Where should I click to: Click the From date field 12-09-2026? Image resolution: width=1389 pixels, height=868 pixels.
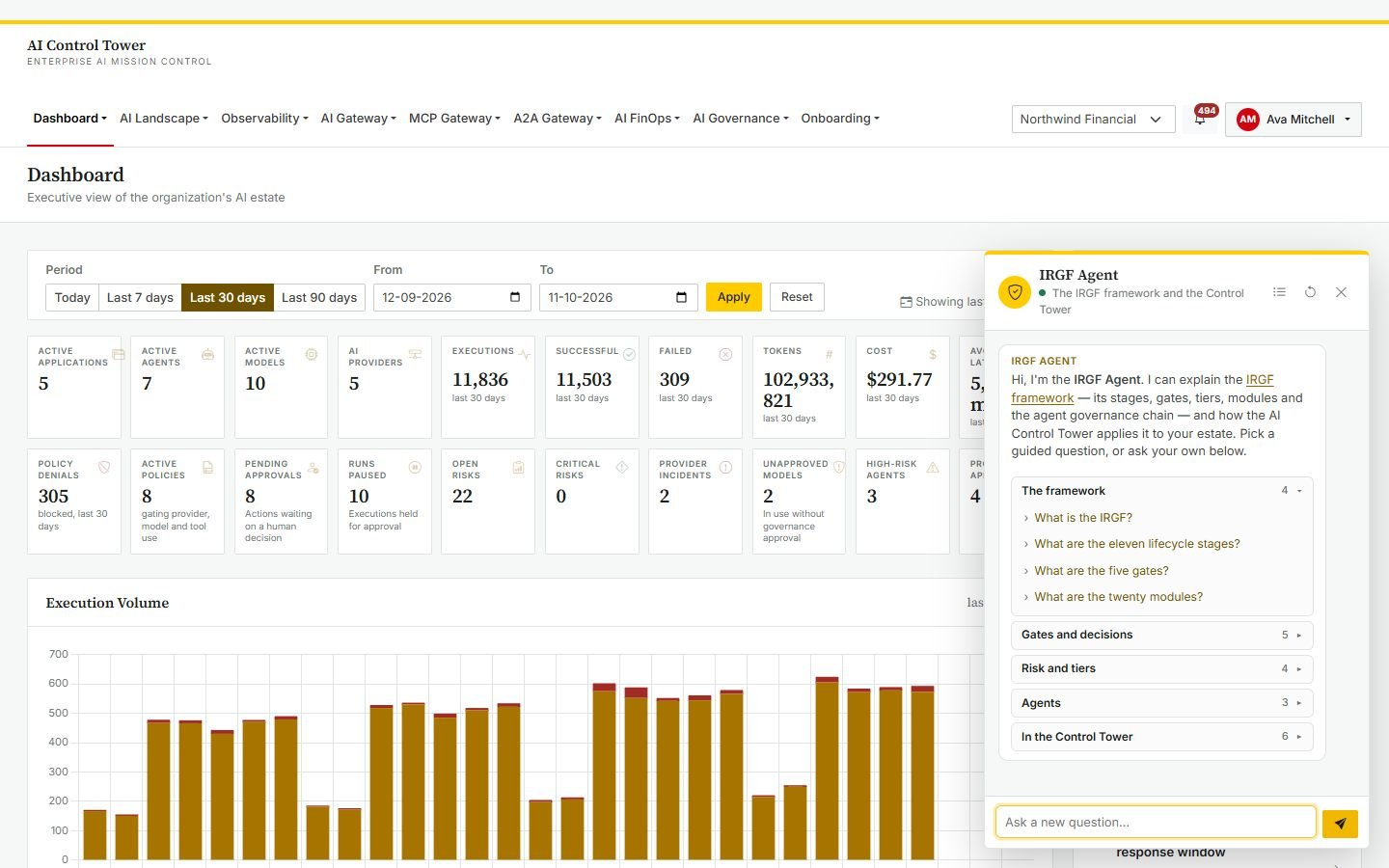pyautogui.click(x=451, y=297)
